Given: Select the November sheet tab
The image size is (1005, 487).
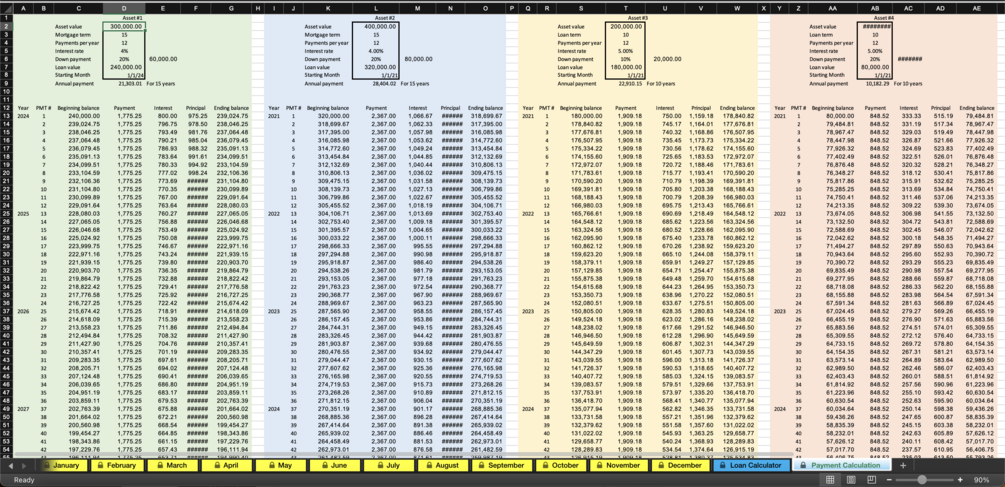Looking at the screenshot, I should 618,466.
